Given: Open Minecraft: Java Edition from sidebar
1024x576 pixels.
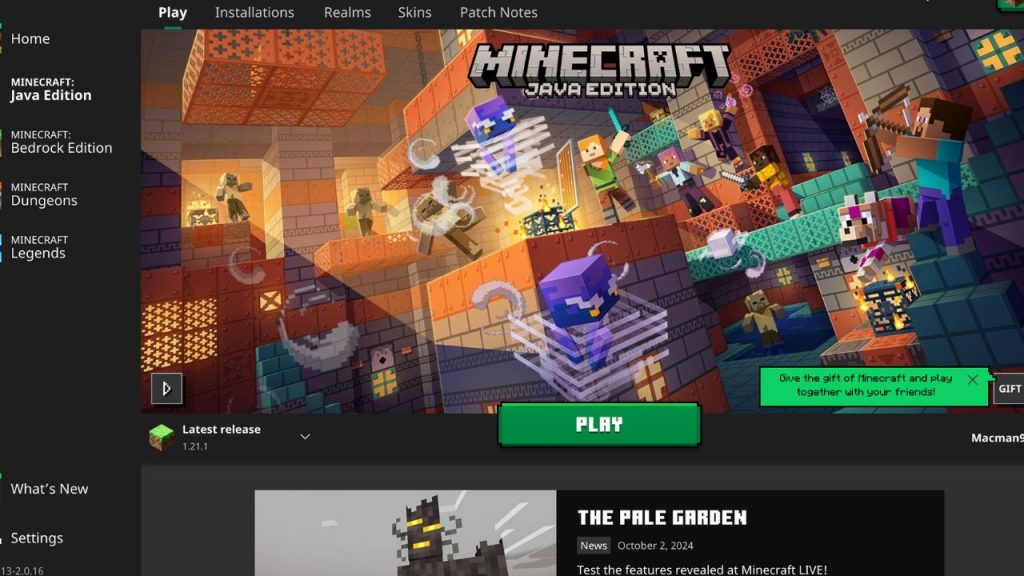Looking at the screenshot, I should point(50,88).
